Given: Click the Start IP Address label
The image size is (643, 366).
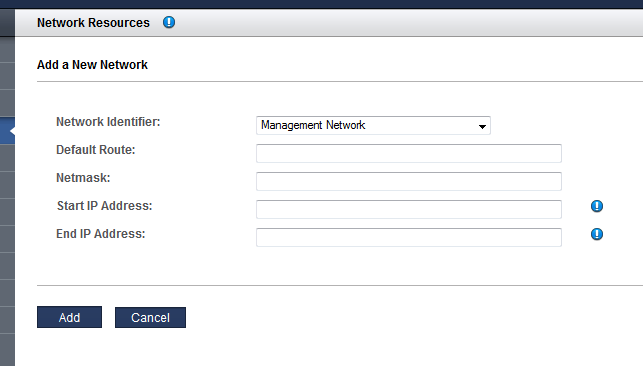Looking at the screenshot, I should pos(105,206).
